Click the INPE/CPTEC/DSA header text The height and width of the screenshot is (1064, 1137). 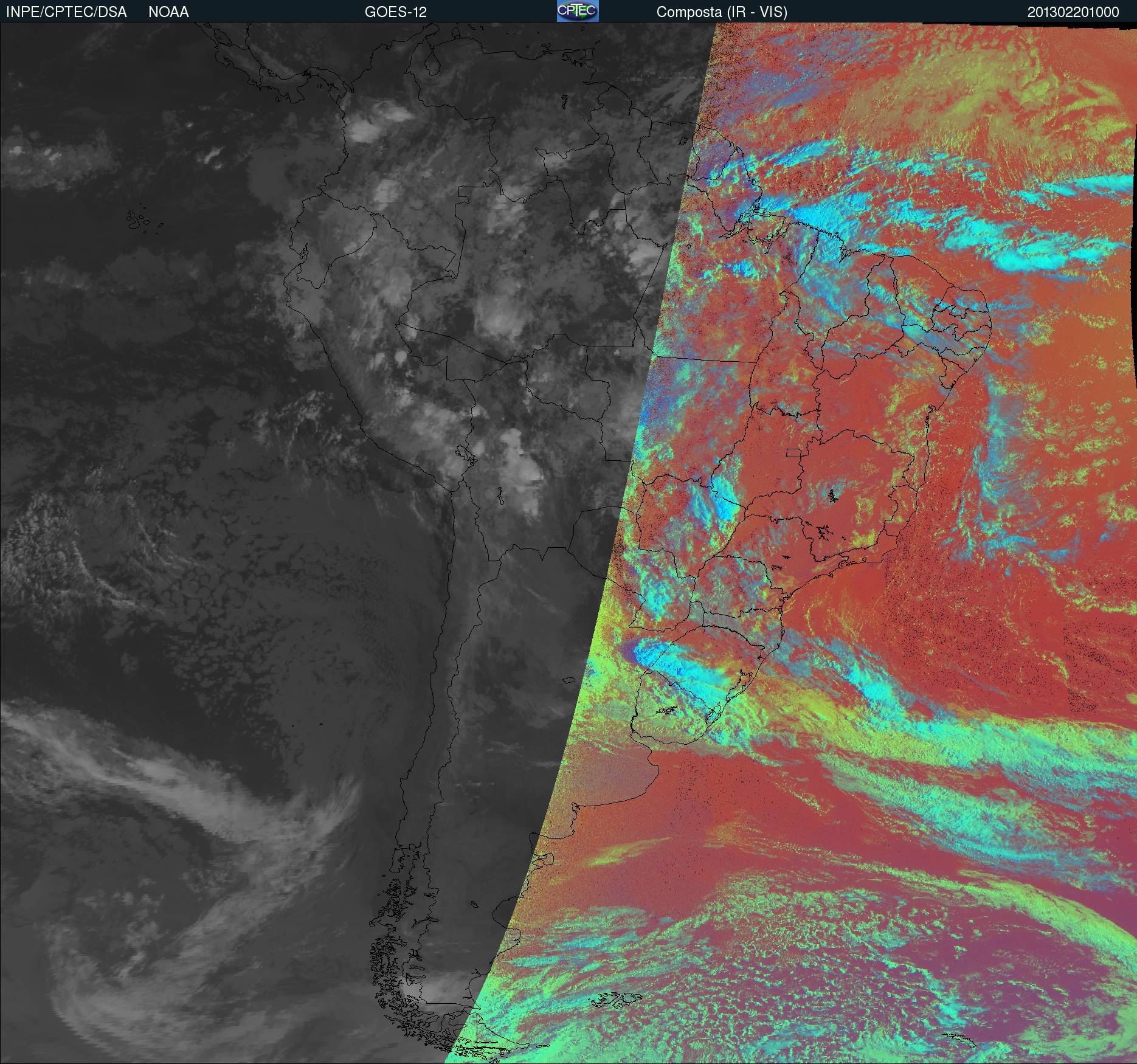66,12
